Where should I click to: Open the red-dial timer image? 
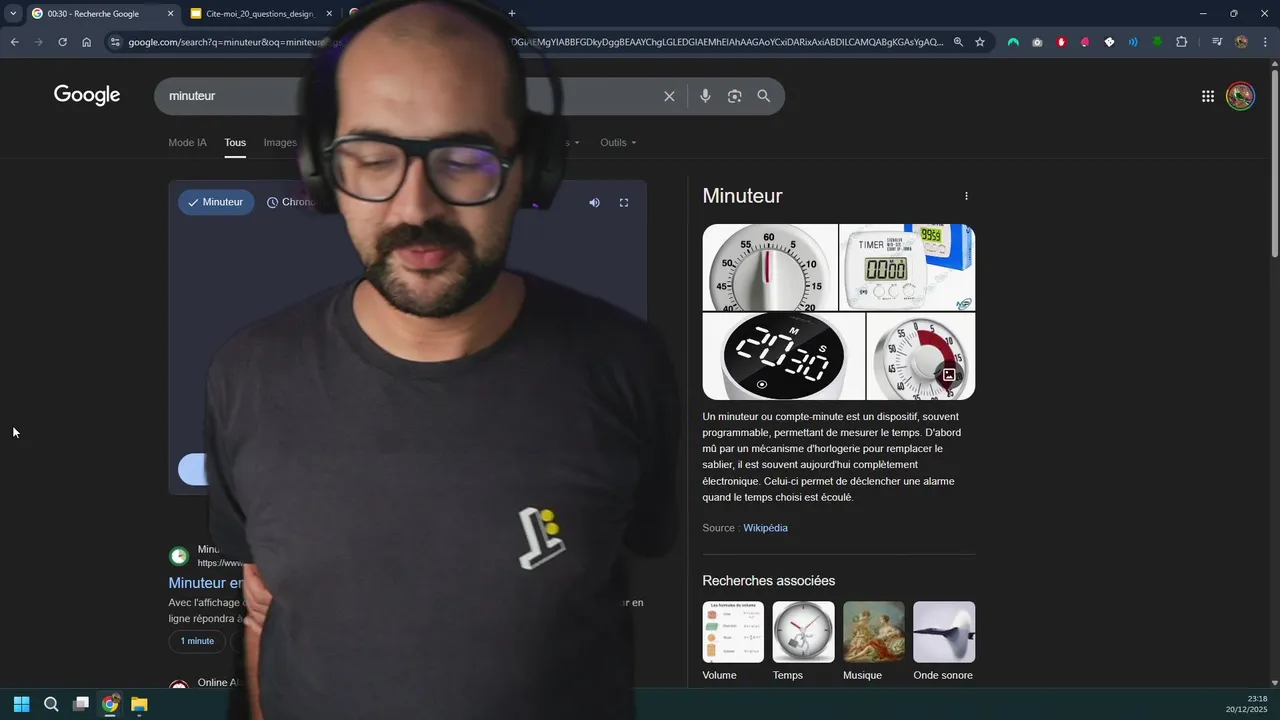coord(921,356)
